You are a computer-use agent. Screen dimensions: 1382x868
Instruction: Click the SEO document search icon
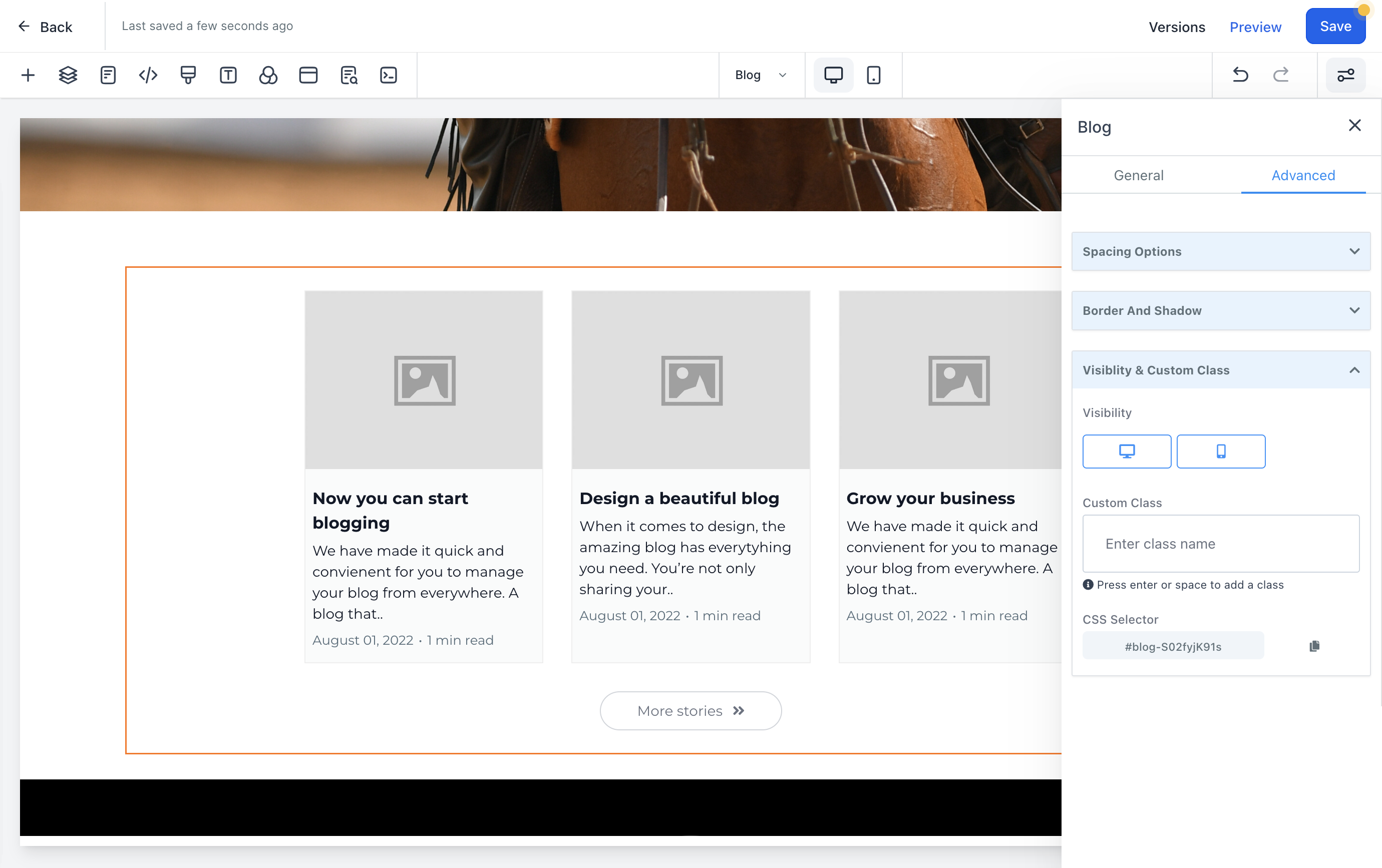click(349, 75)
